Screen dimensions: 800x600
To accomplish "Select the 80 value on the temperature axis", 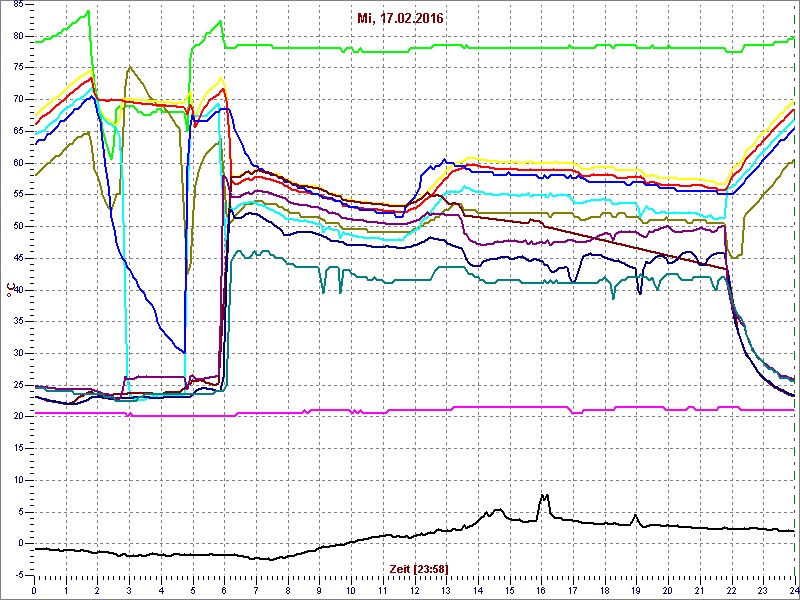I will pyautogui.click(x=17, y=36).
